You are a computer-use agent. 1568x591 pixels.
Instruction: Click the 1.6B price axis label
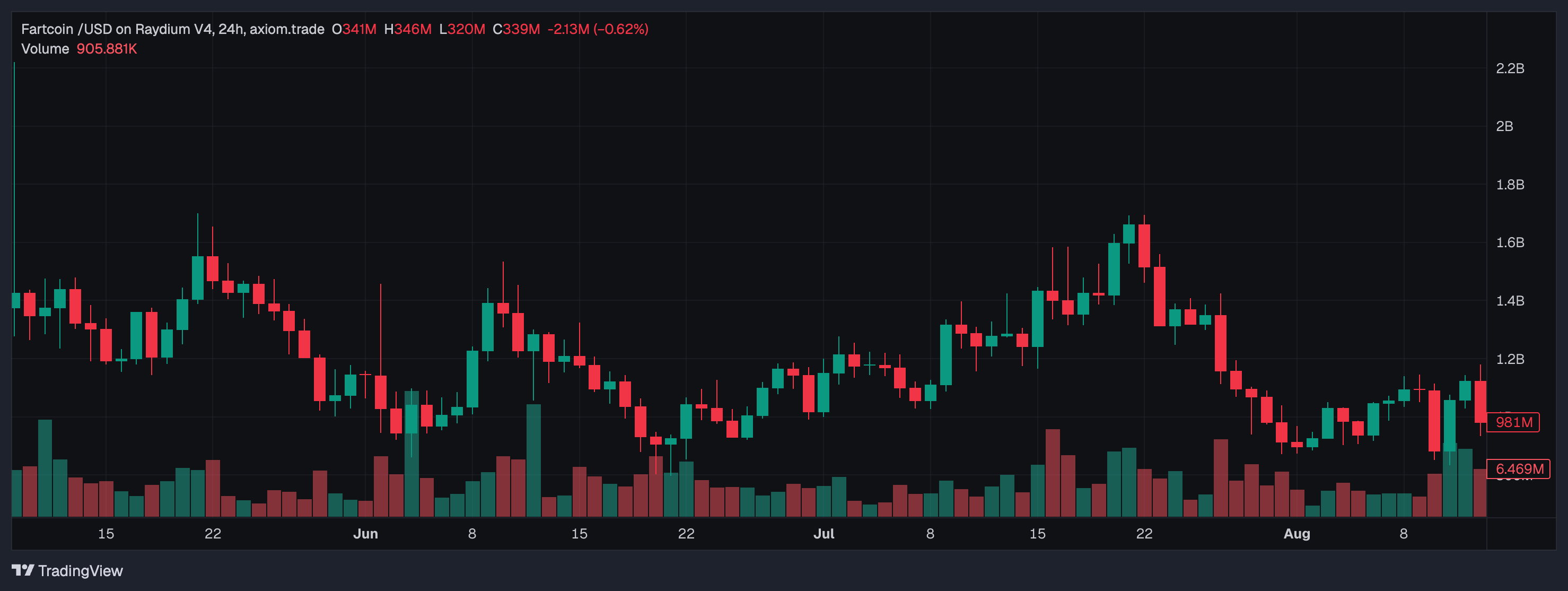coord(1510,242)
